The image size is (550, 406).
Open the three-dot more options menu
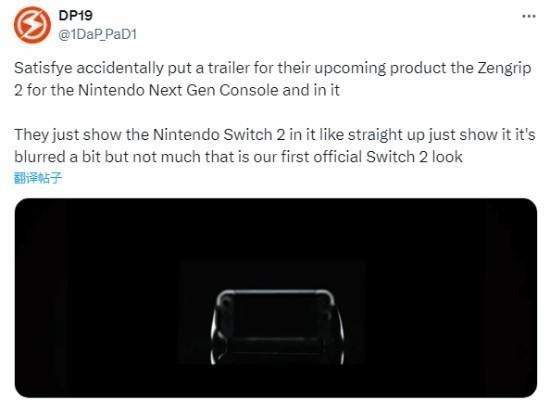[x=529, y=16]
